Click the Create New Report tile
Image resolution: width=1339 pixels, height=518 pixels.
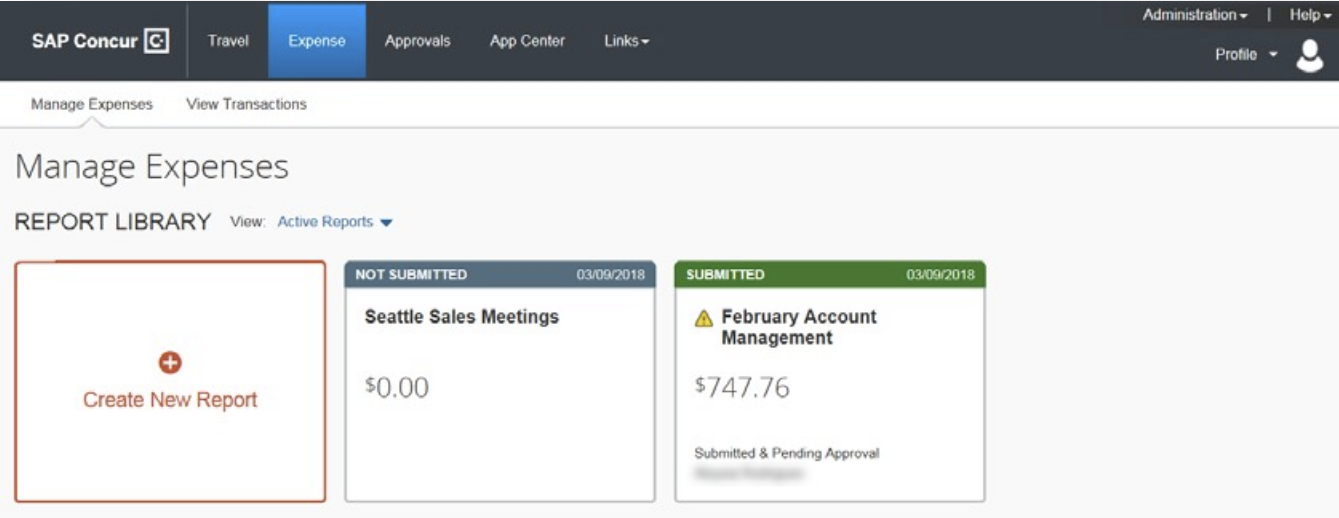click(x=170, y=381)
